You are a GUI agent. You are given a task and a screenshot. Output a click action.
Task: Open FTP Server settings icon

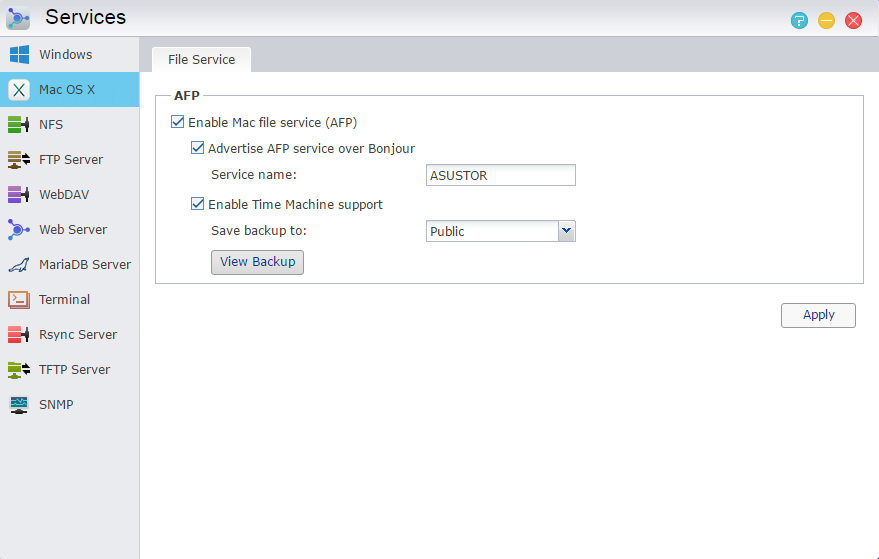coord(19,160)
